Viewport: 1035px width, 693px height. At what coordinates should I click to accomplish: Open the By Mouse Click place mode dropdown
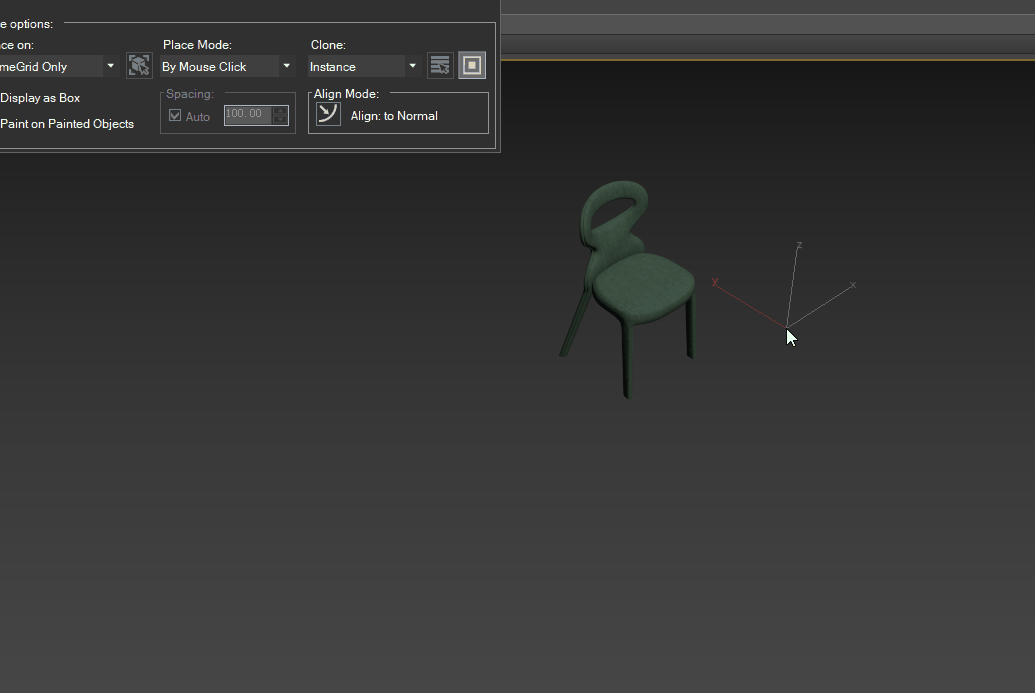click(x=226, y=67)
